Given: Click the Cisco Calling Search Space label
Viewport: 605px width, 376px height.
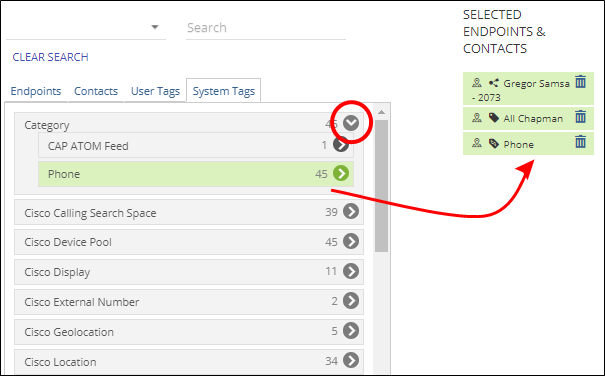Looking at the screenshot, I should point(90,213).
